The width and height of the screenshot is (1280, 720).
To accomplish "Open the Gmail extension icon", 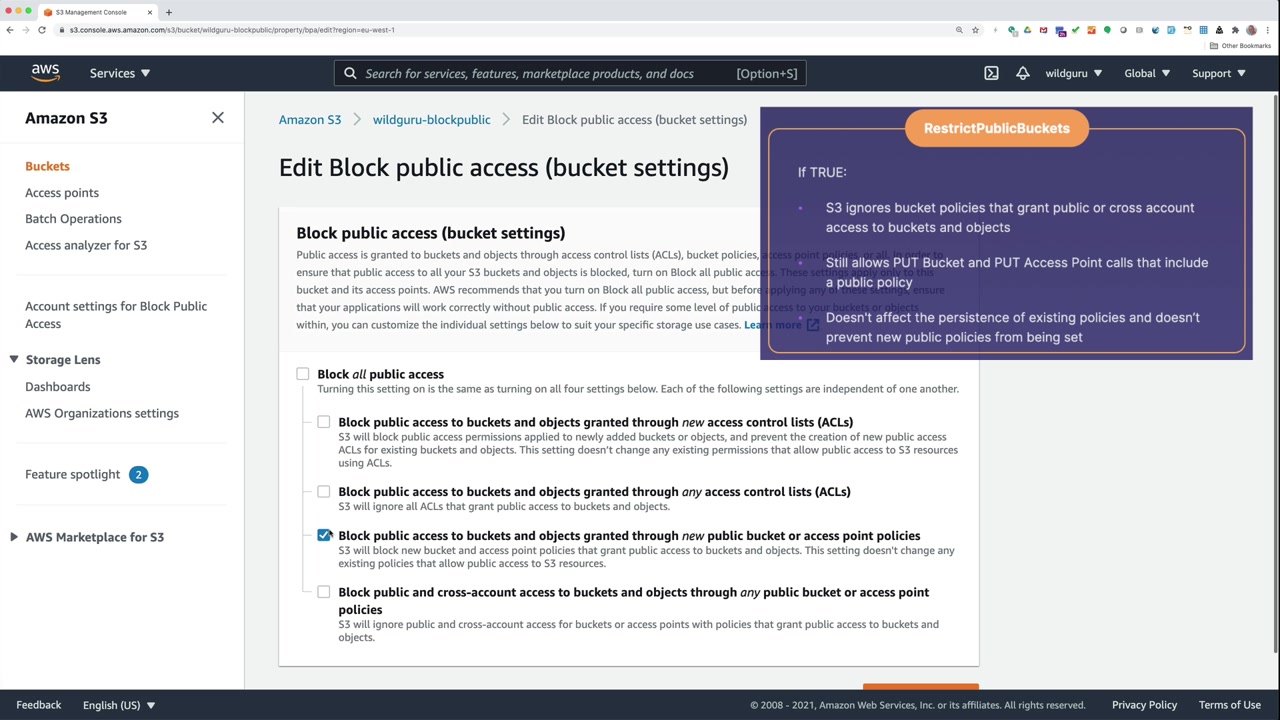I will [x=1043, y=30].
